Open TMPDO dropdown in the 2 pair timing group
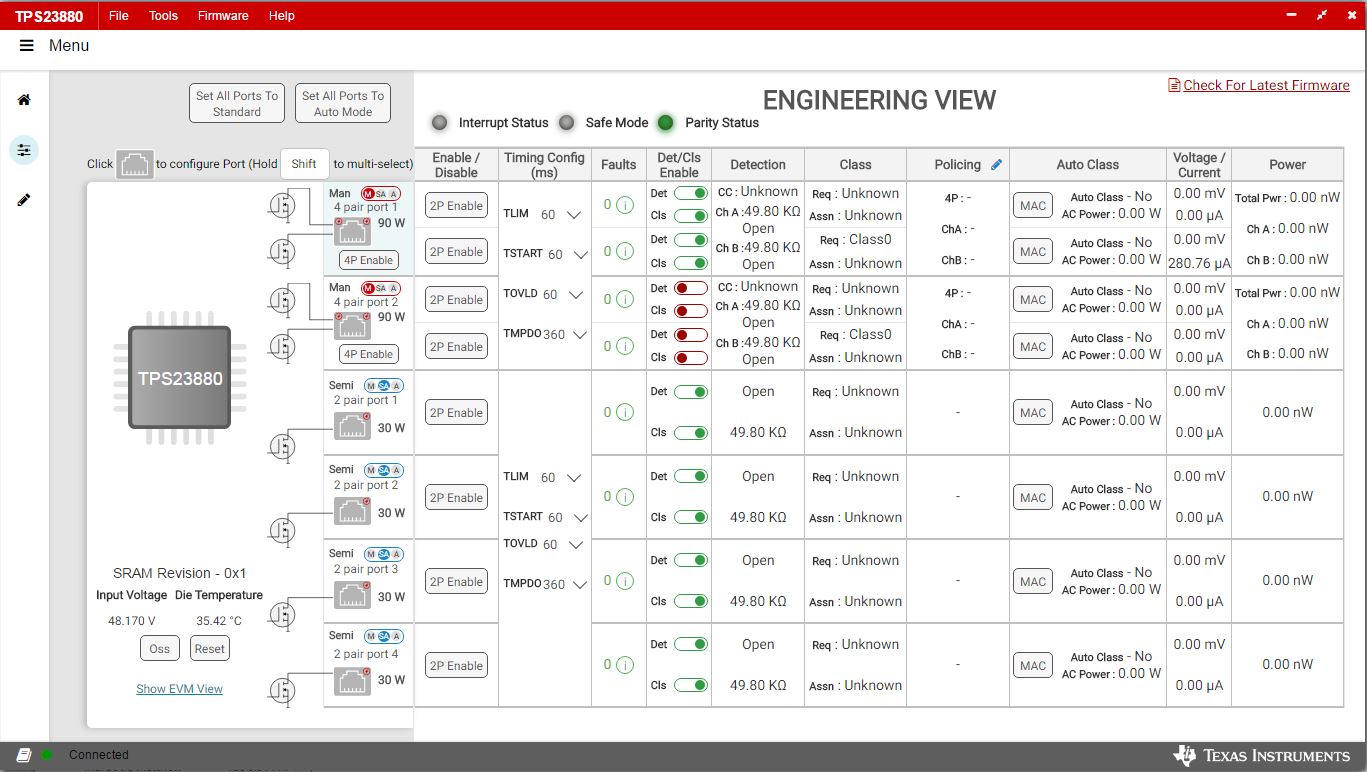The width and height of the screenshot is (1367, 772). coord(579,585)
